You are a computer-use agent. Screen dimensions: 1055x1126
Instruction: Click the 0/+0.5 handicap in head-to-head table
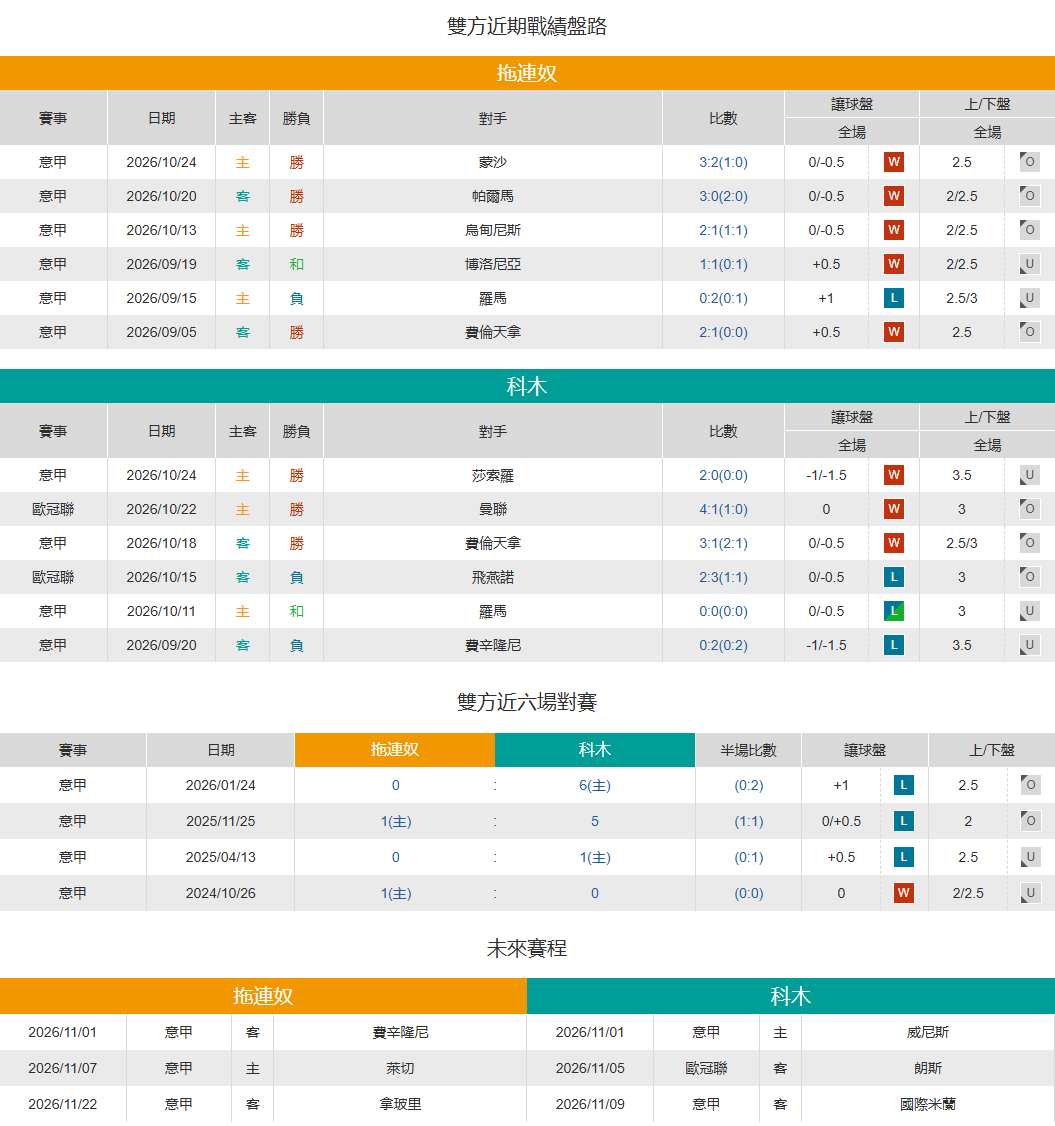pyautogui.click(x=841, y=821)
